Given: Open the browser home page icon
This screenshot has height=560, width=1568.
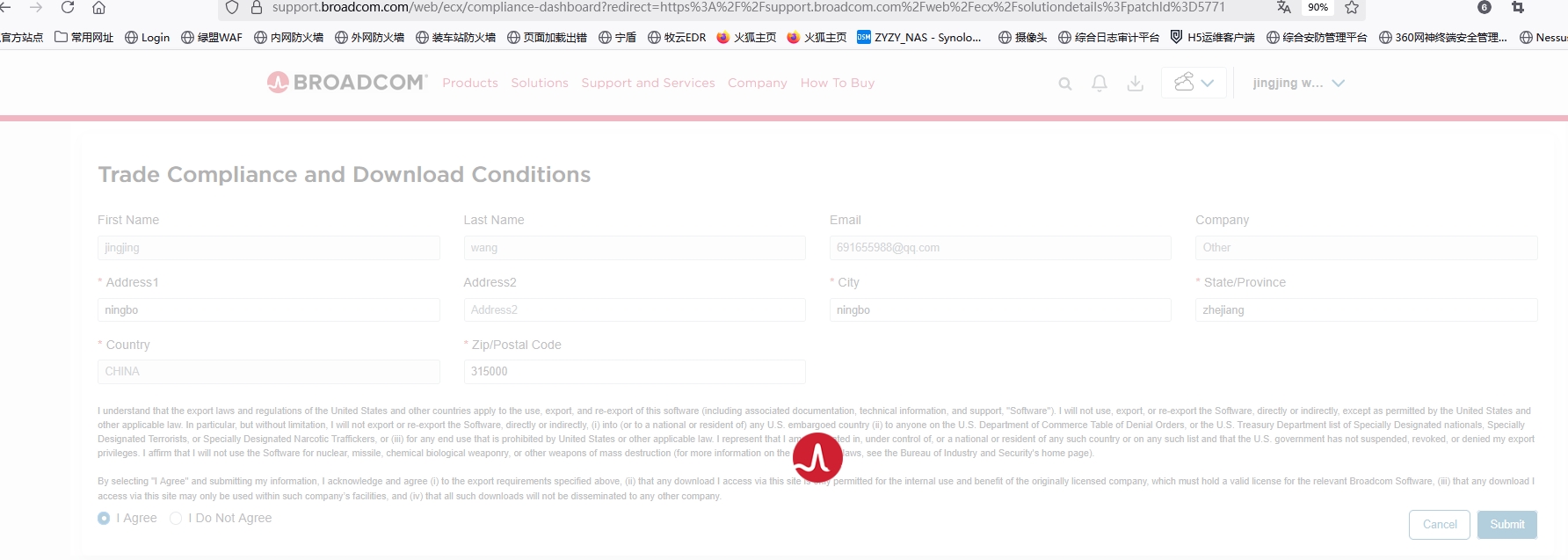Looking at the screenshot, I should point(98,7).
